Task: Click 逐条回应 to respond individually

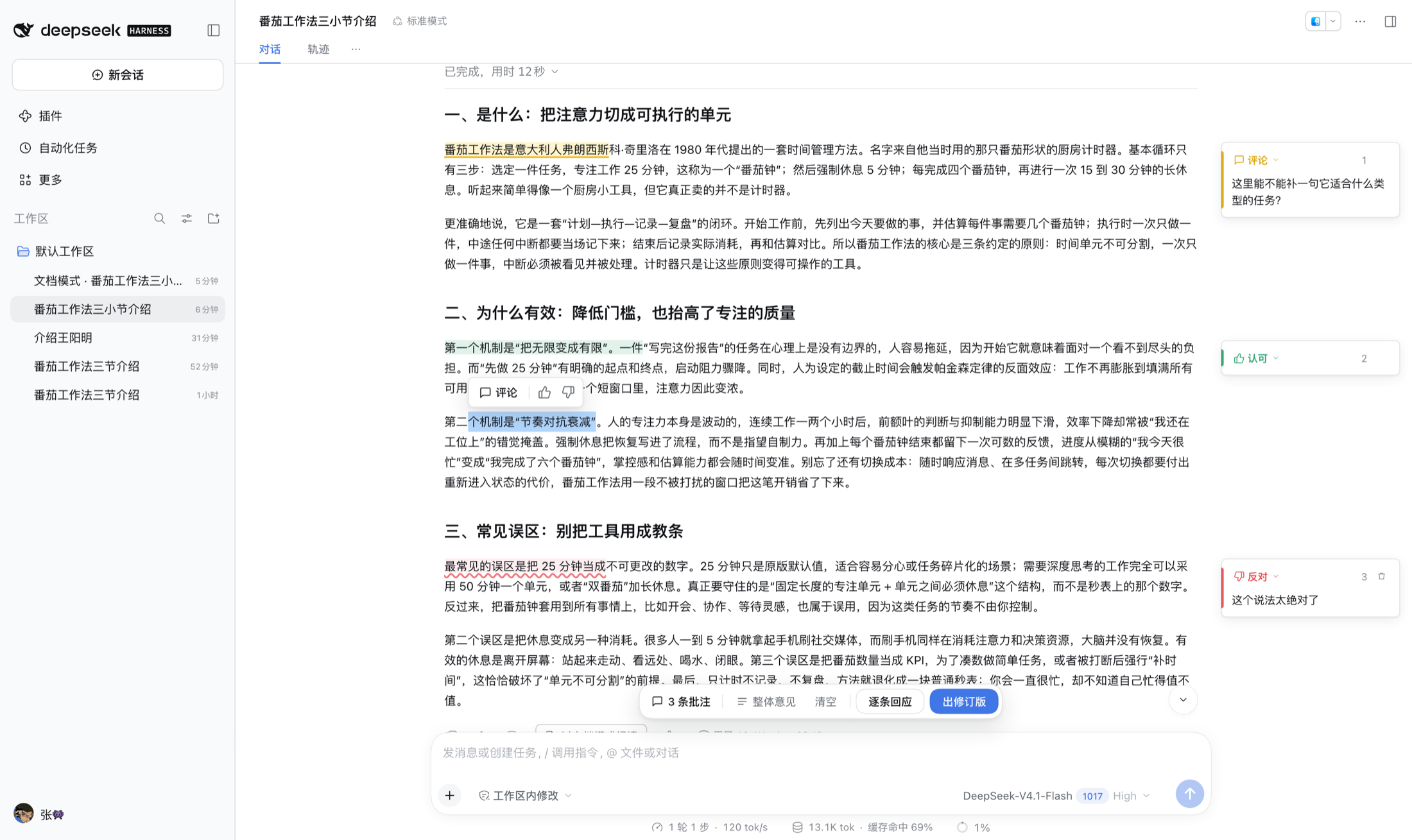Action: click(x=890, y=702)
